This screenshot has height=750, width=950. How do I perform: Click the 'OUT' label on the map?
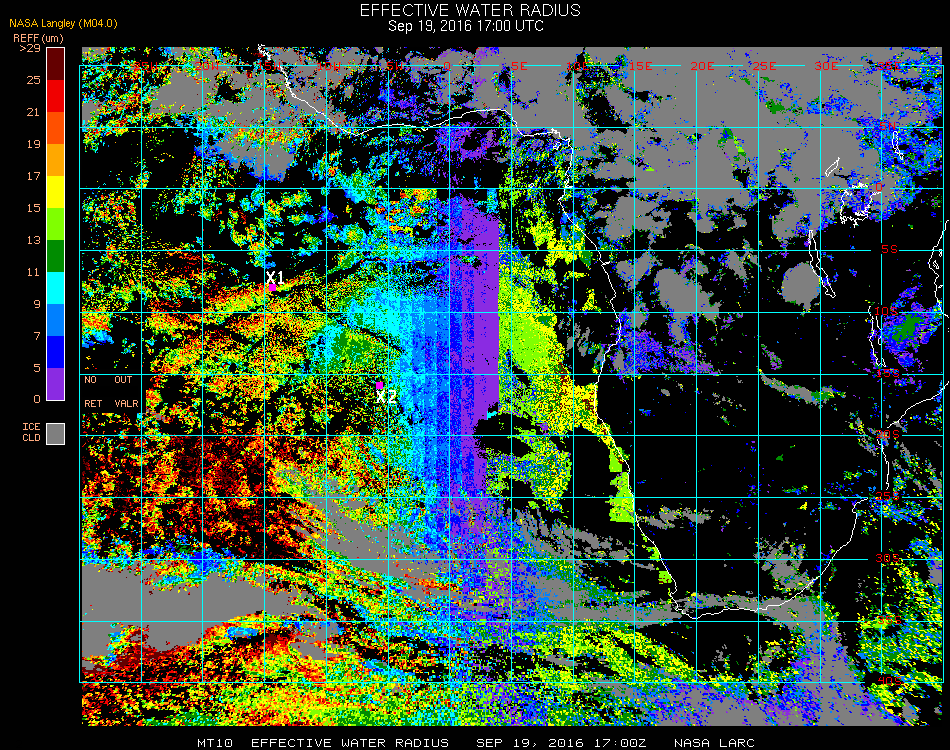click(x=123, y=380)
